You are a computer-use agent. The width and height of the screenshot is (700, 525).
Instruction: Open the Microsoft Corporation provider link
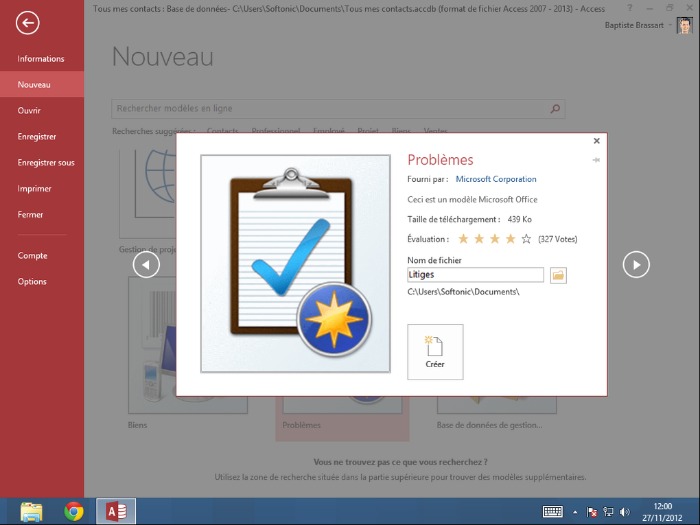(496, 179)
